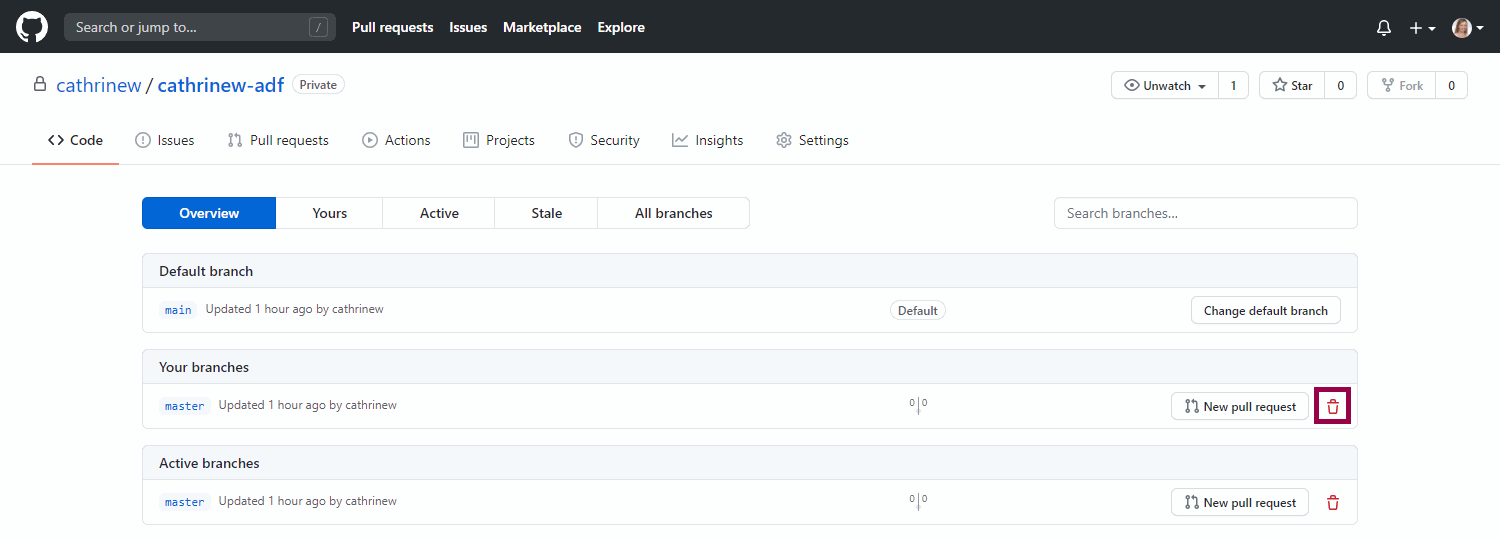Viewport: 1500px width, 540px height.
Task: Focus the Search branches field
Action: click(1205, 213)
